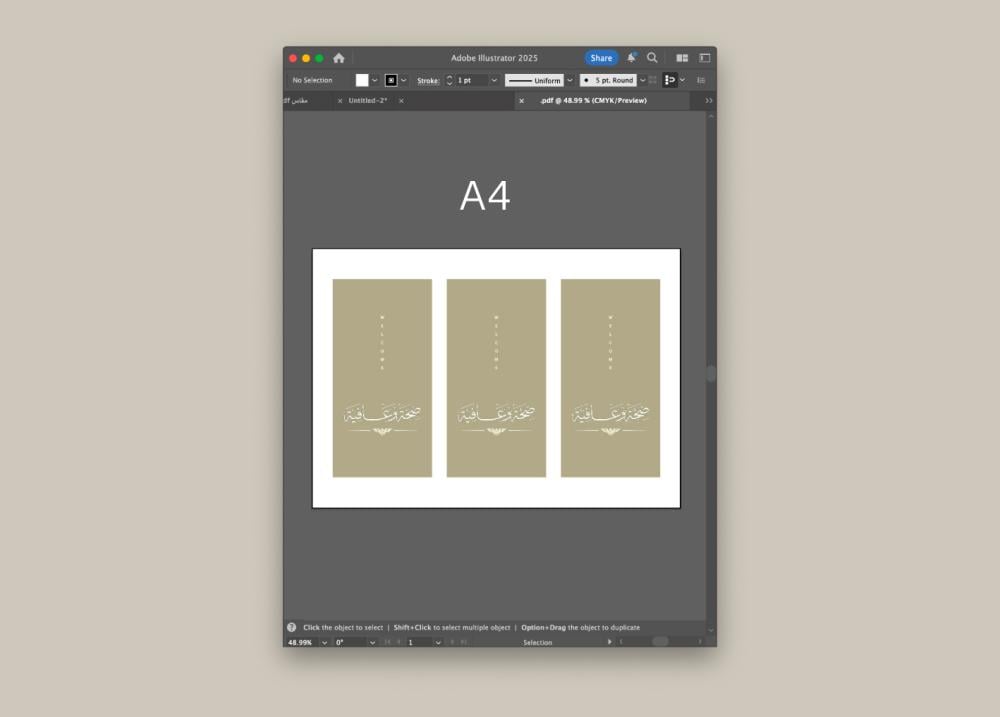Open notifications bell icon
The width and height of the screenshot is (1000, 717).
click(x=631, y=58)
